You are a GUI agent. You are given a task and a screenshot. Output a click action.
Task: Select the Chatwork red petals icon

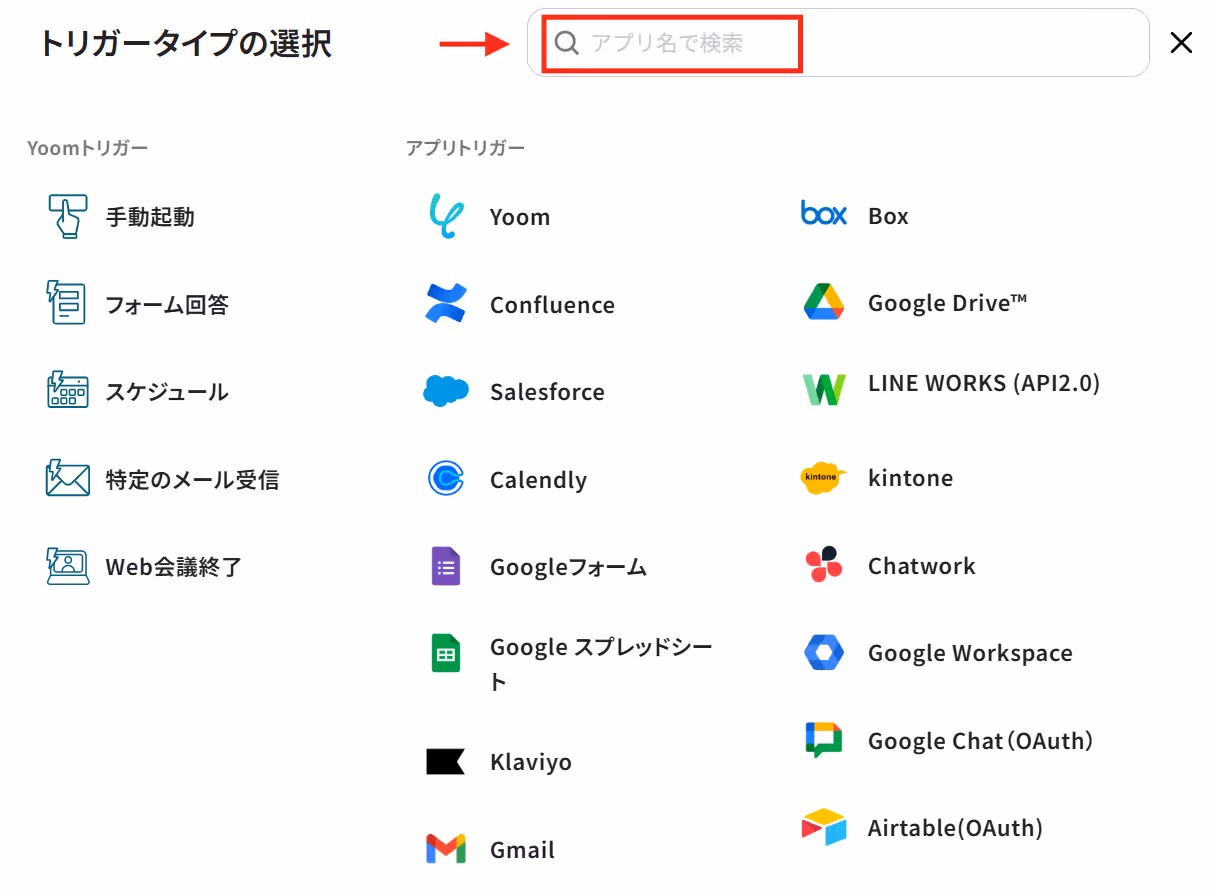pos(824,565)
